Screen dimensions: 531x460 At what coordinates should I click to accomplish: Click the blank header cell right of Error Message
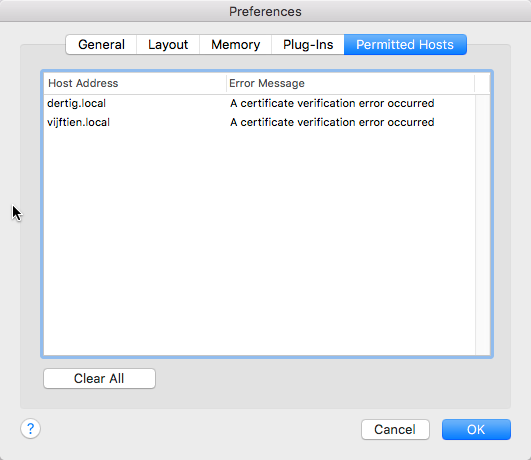tap(482, 83)
